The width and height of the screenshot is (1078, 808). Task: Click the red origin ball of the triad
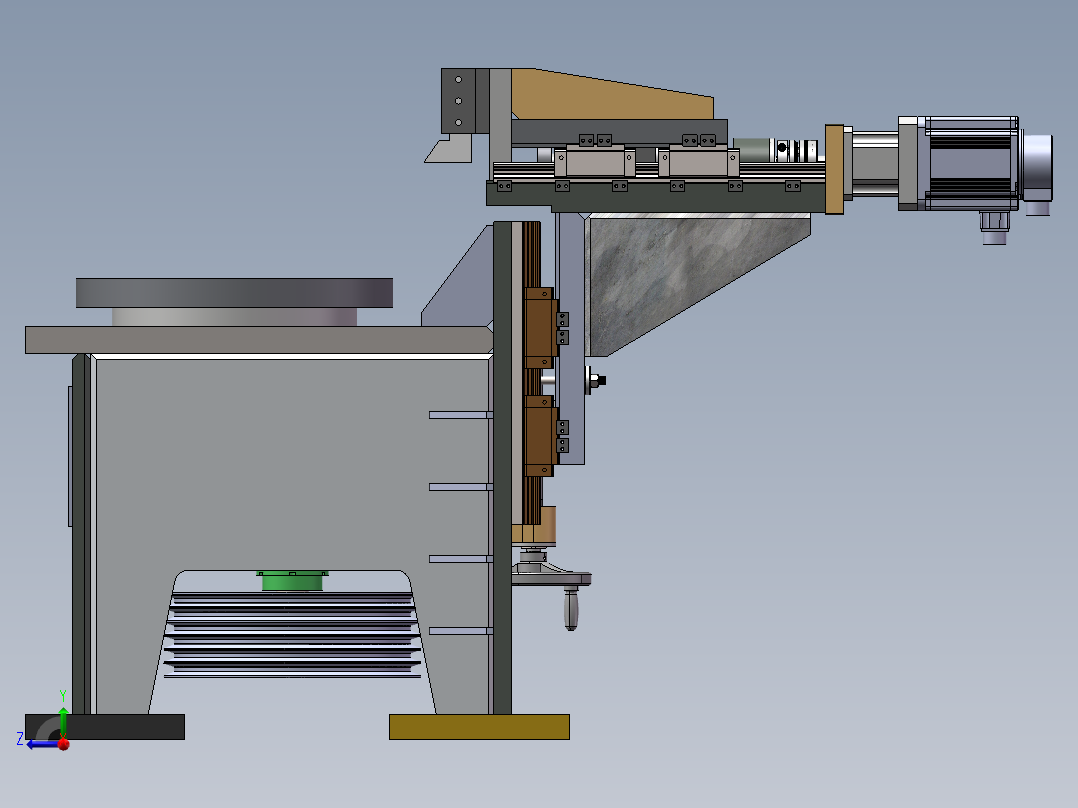click(x=64, y=744)
